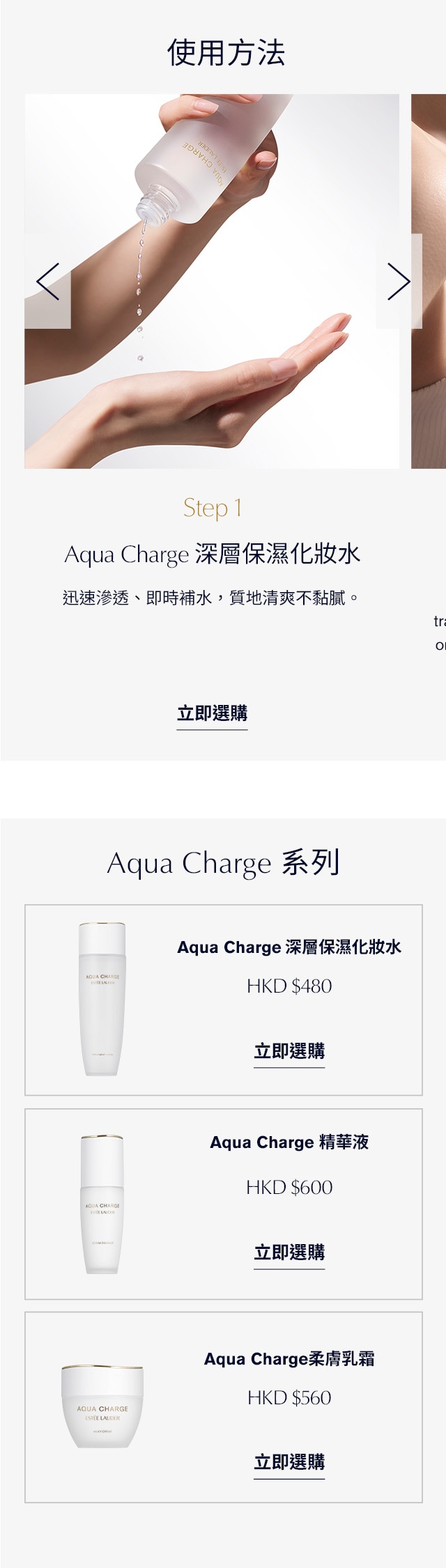Open the Aqua Charge 深層保濕化妝水 product title
446x1568 pixels.
[289, 947]
